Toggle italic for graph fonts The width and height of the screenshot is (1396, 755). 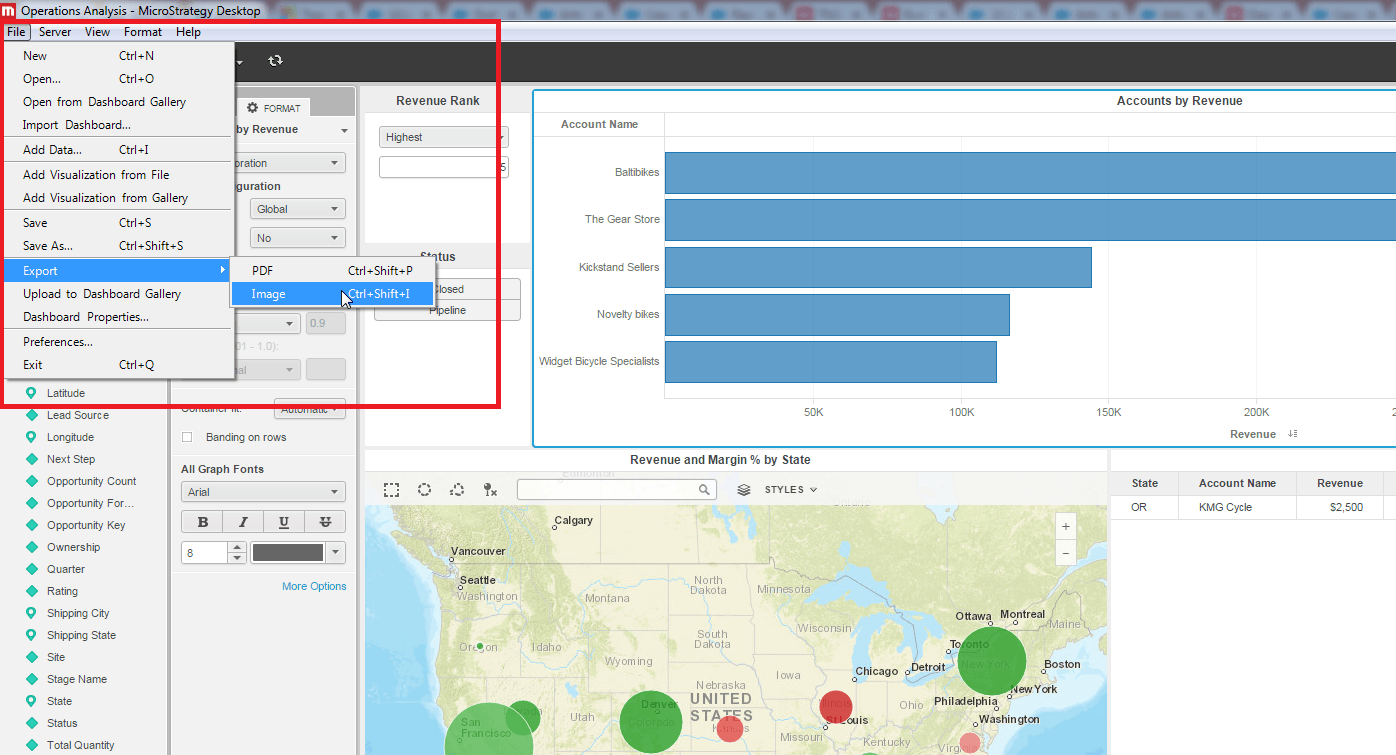point(243,522)
